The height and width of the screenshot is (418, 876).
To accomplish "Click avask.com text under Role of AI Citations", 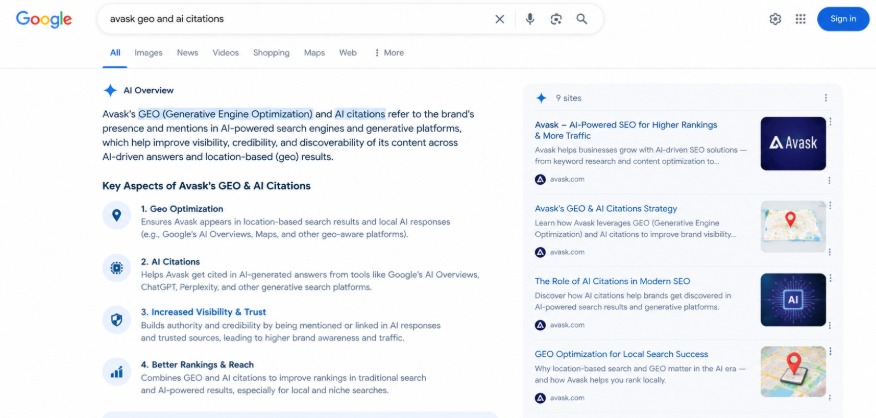I will [567, 325].
